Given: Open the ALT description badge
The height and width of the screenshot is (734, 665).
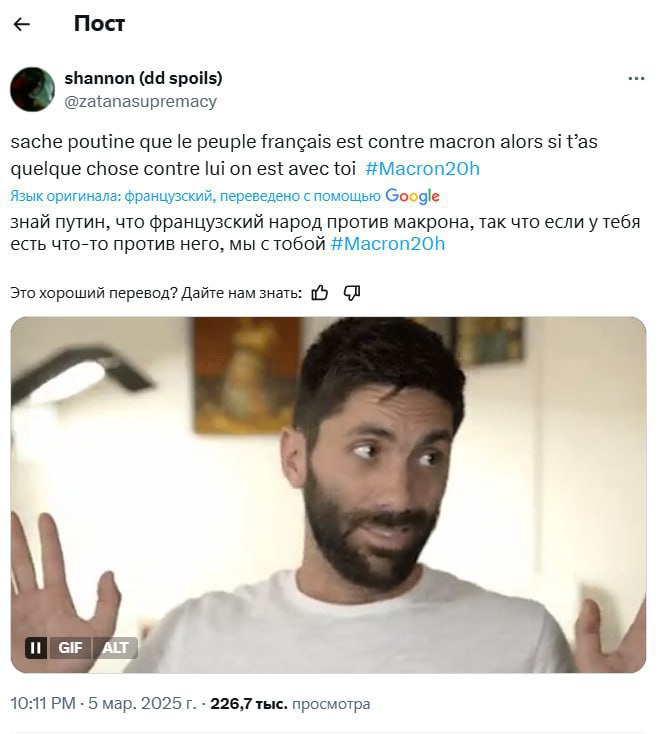Looking at the screenshot, I should pos(115,648).
